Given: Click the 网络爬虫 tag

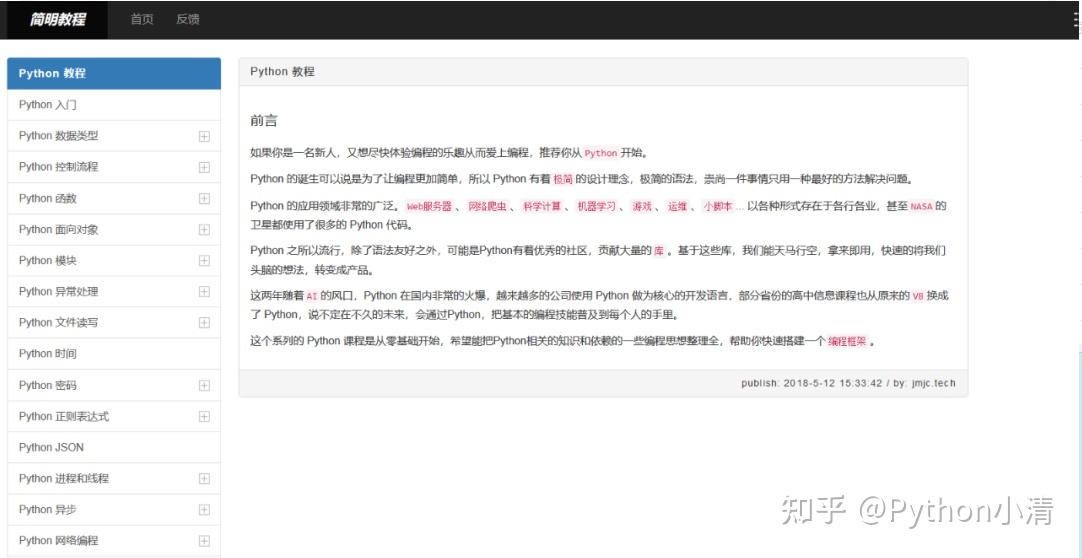Looking at the screenshot, I should pos(487,206).
